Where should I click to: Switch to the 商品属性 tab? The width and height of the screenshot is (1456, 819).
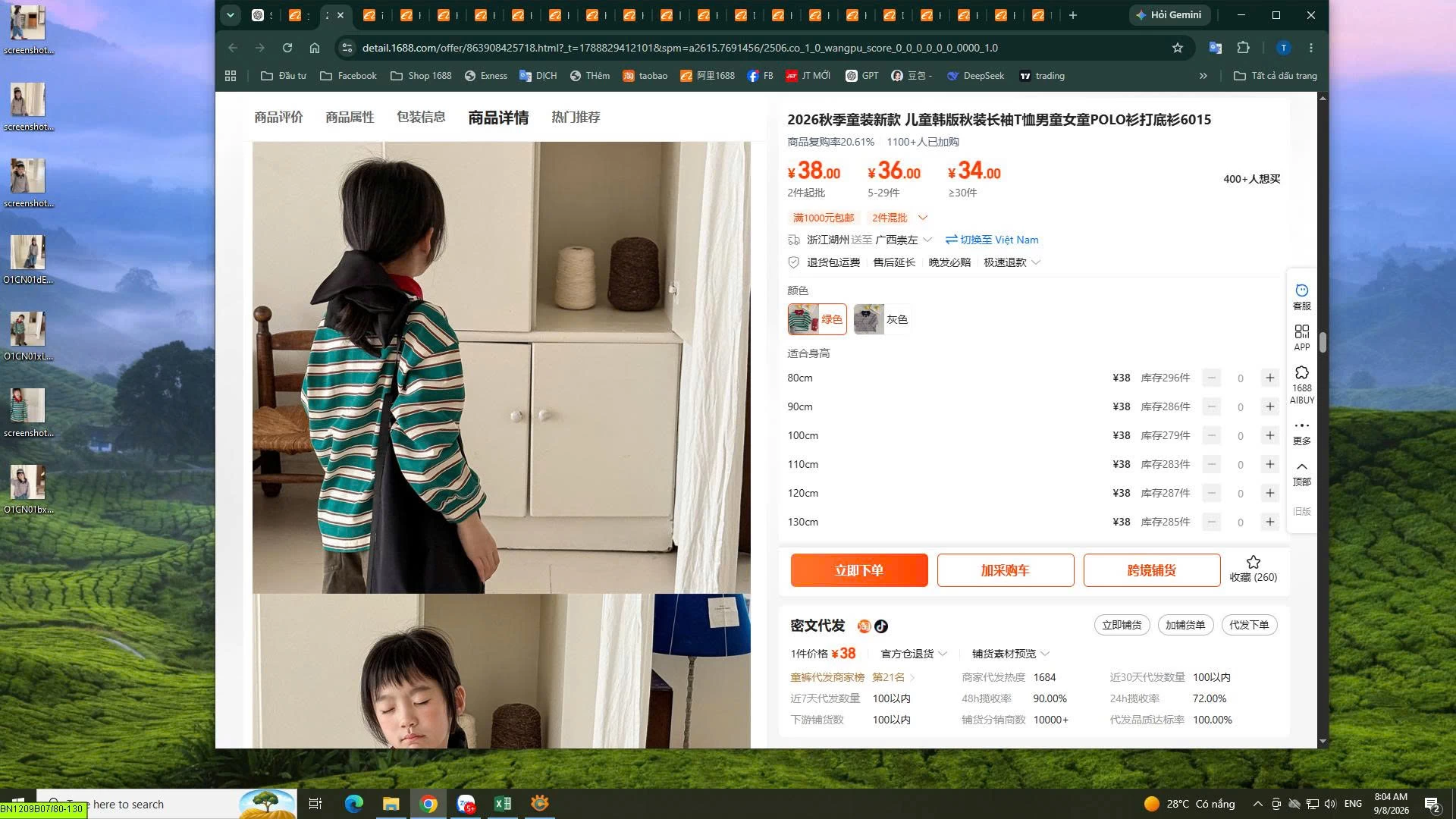click(x=350, y=118)
